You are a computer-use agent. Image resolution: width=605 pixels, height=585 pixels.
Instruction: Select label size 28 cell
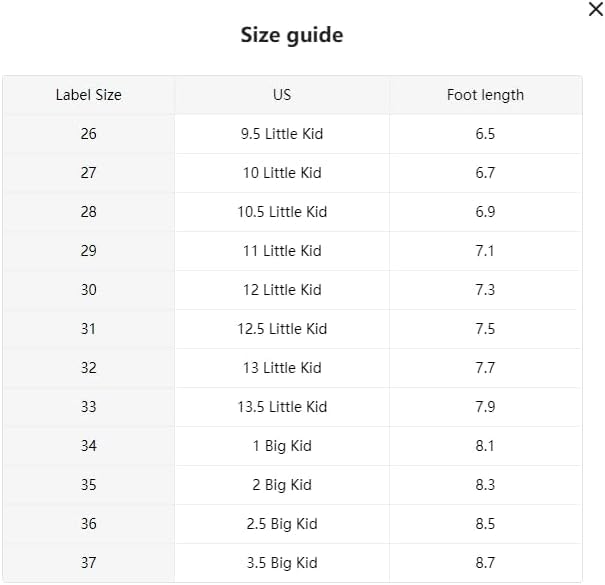tap(88, 212)
